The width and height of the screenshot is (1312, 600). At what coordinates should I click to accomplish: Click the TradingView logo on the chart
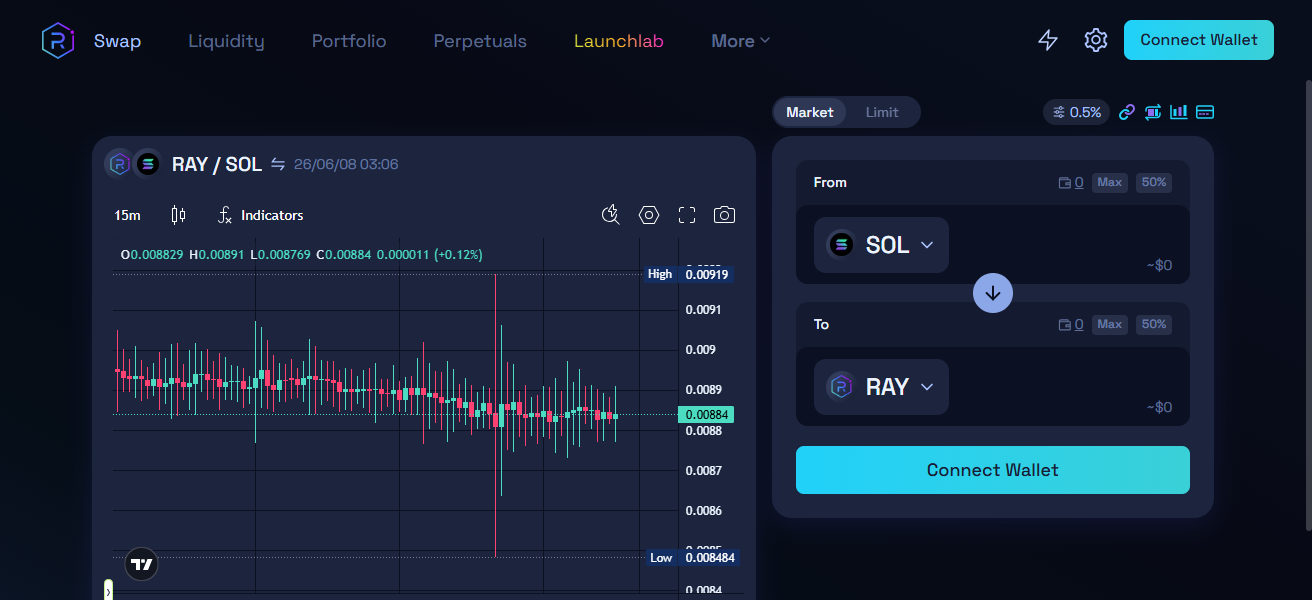click(142, 564)
